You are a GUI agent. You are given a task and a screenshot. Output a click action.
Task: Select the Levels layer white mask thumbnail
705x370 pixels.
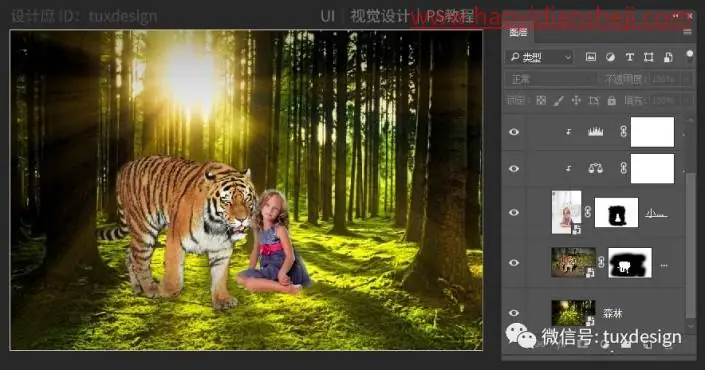652,132
